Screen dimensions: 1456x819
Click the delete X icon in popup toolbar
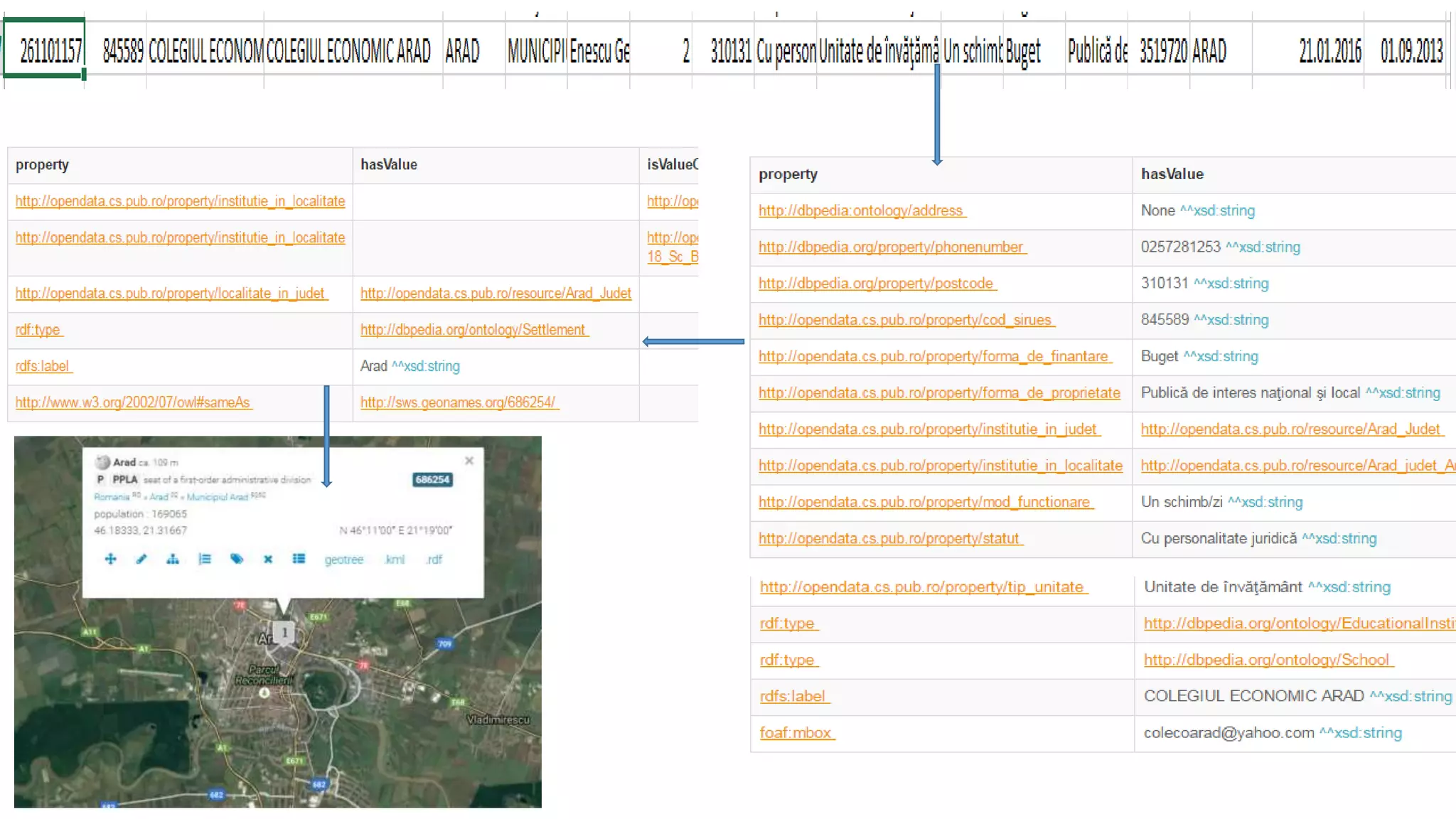(x=268, y=559)
